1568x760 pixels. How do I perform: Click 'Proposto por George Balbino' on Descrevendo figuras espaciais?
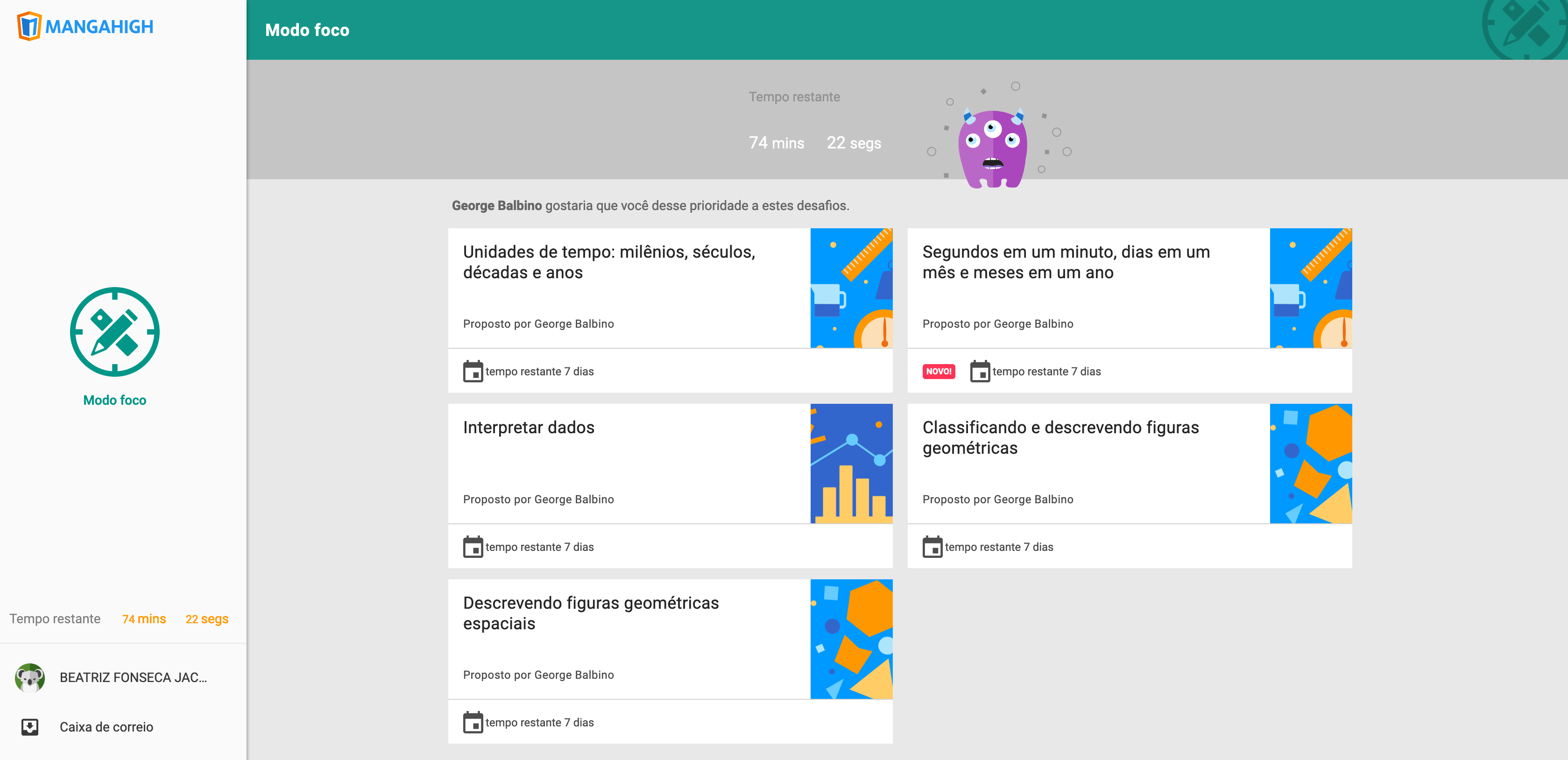(538, 676)
